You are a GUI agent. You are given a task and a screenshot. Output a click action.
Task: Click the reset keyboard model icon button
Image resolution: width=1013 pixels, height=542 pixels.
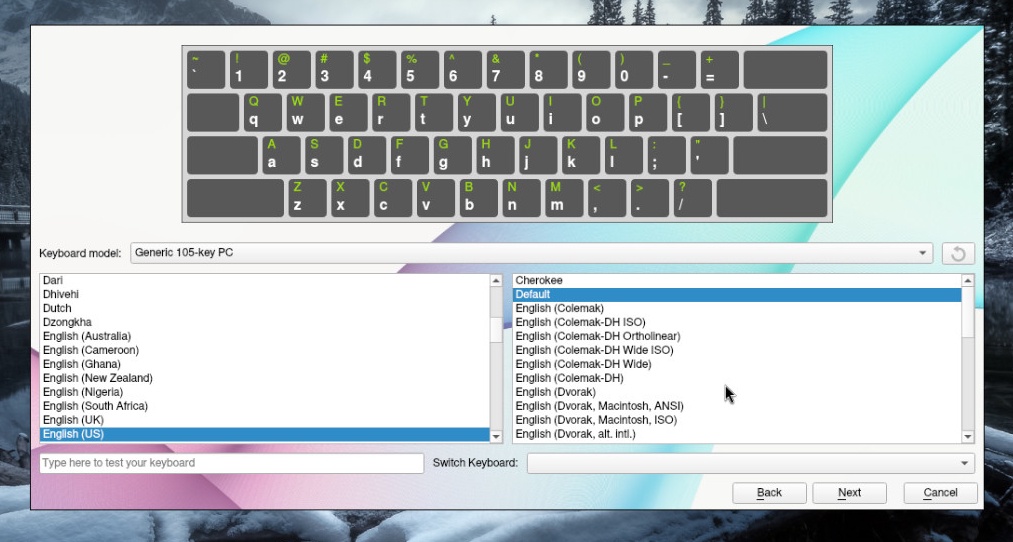click(957, 253)
